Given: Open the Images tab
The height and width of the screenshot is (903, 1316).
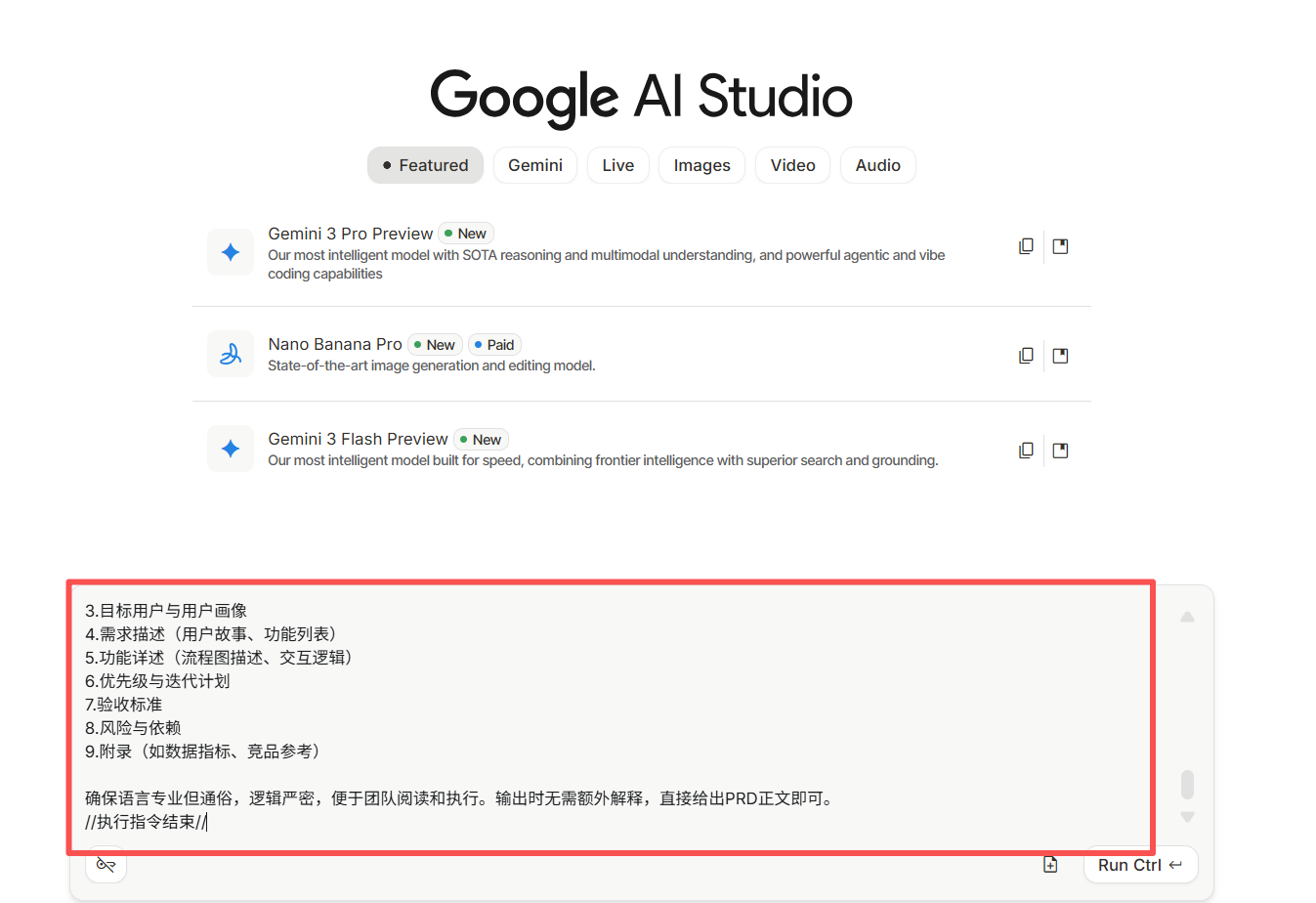Looking at the screenshot, I should pos(701,165).
